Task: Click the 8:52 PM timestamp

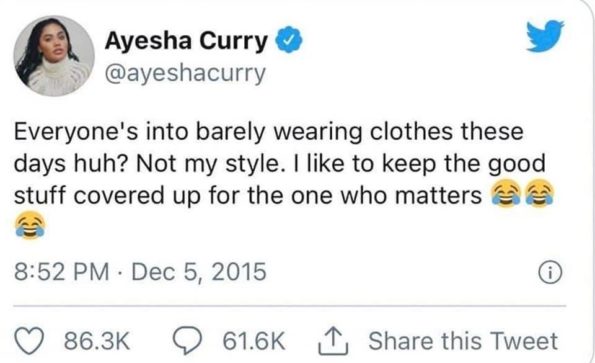Action: pos(61,272)
